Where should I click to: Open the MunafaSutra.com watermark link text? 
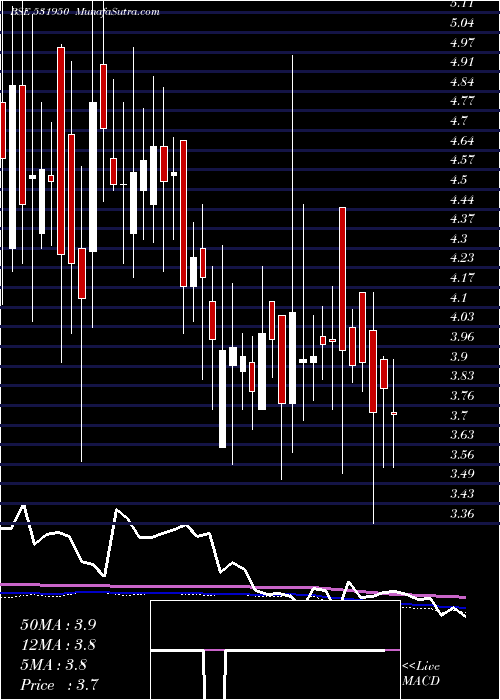117,12
